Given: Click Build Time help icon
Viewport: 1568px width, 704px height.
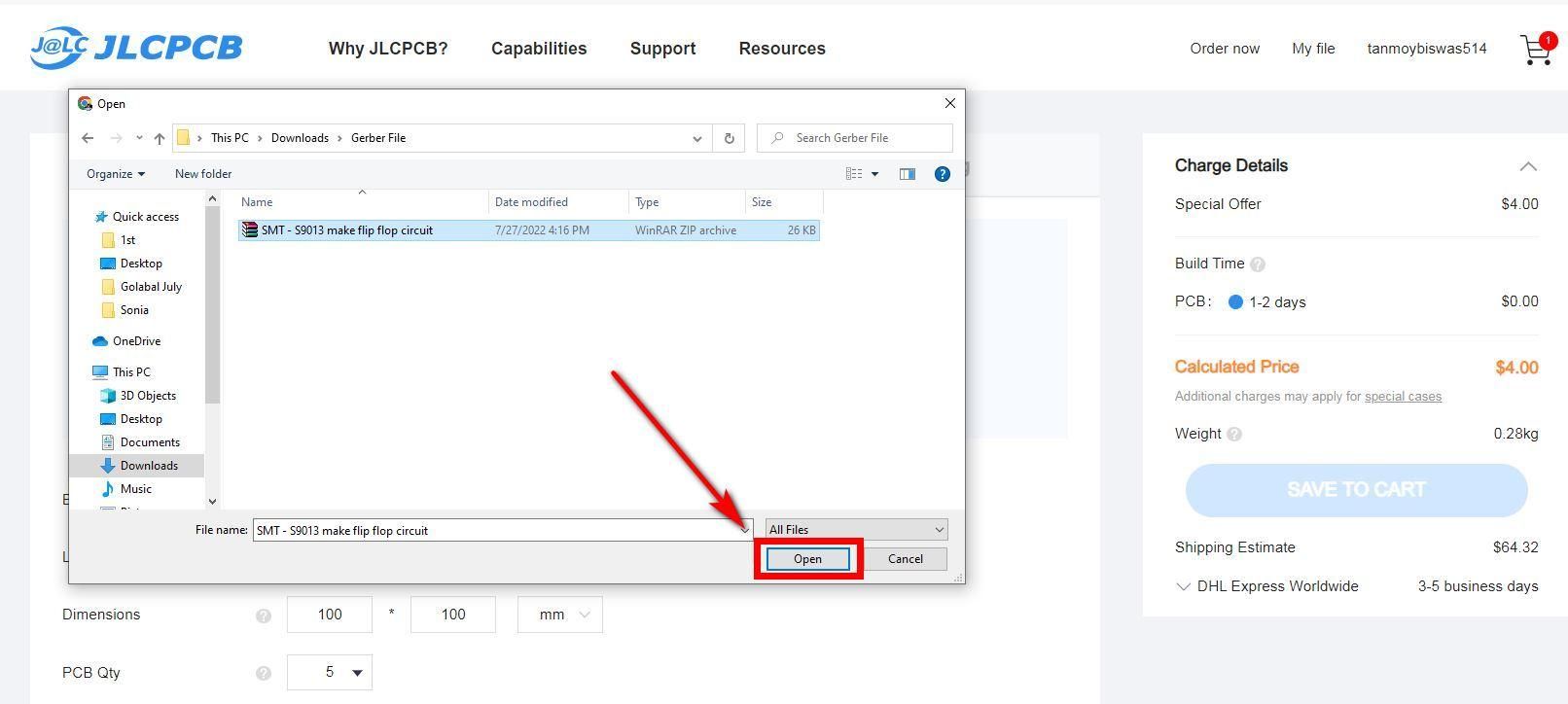Looking at the screenshot, I should pos(1258,264).
